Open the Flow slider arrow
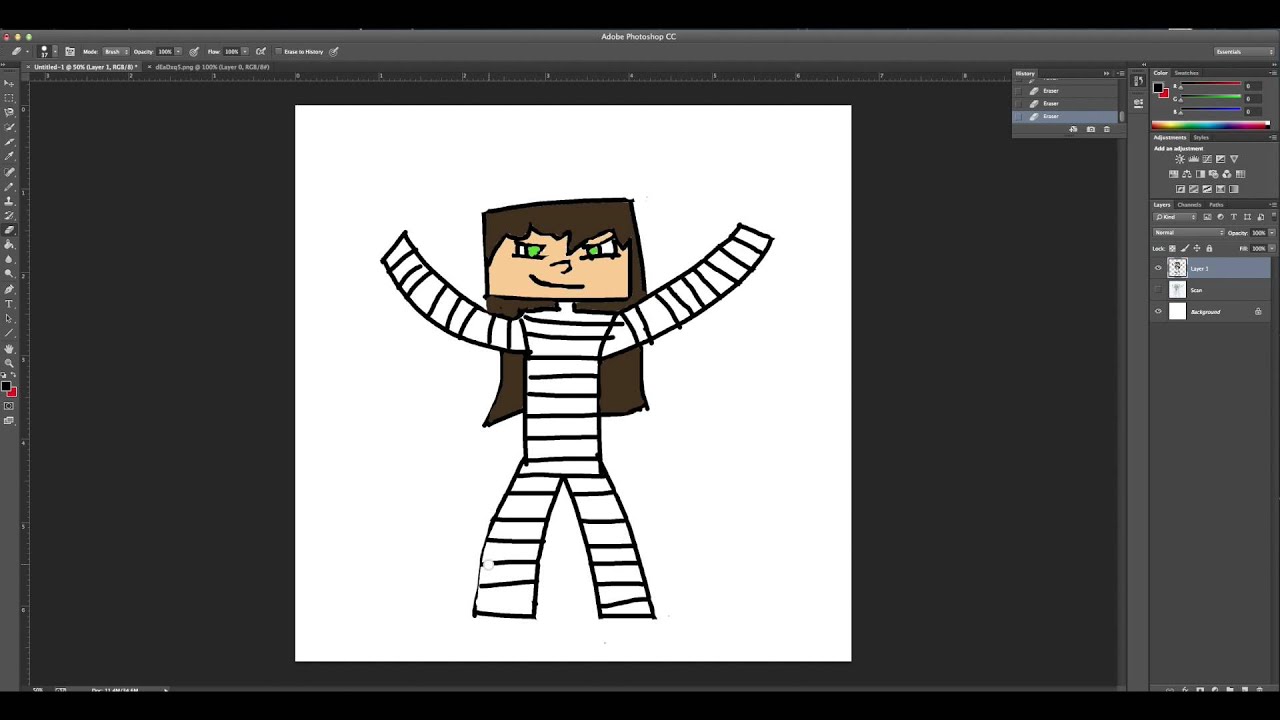This screenshot has height=720, width=1280. pyautogui.click(x=245, y=51)
